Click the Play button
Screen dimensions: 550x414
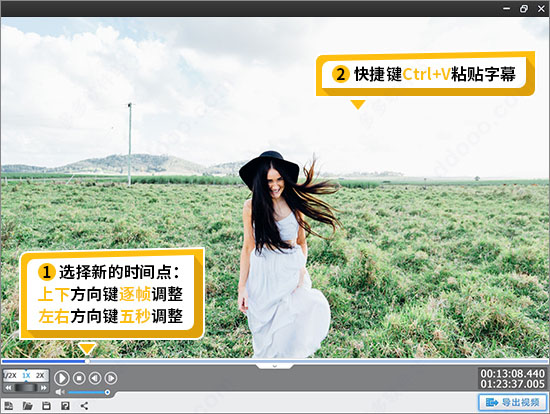click(x=62, y=378)
